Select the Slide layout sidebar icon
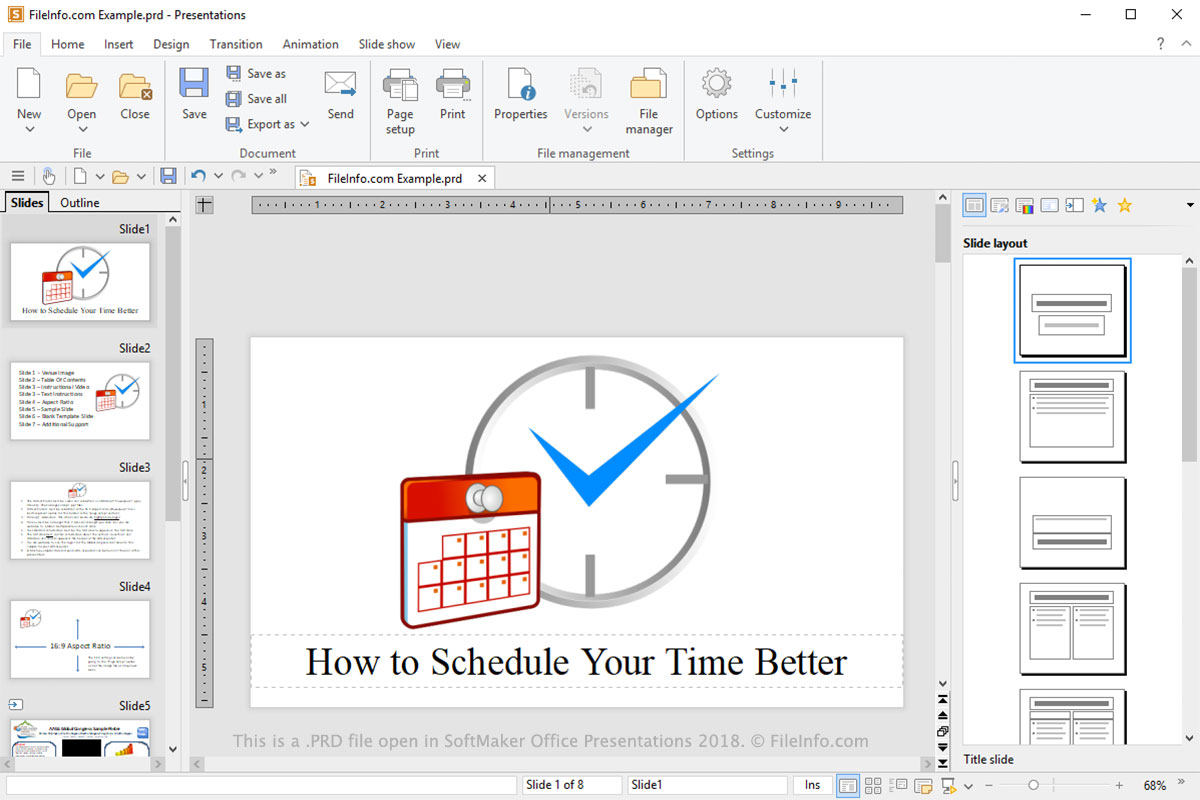The height and width of the screenshot is (800, 1200). (973, 205)
